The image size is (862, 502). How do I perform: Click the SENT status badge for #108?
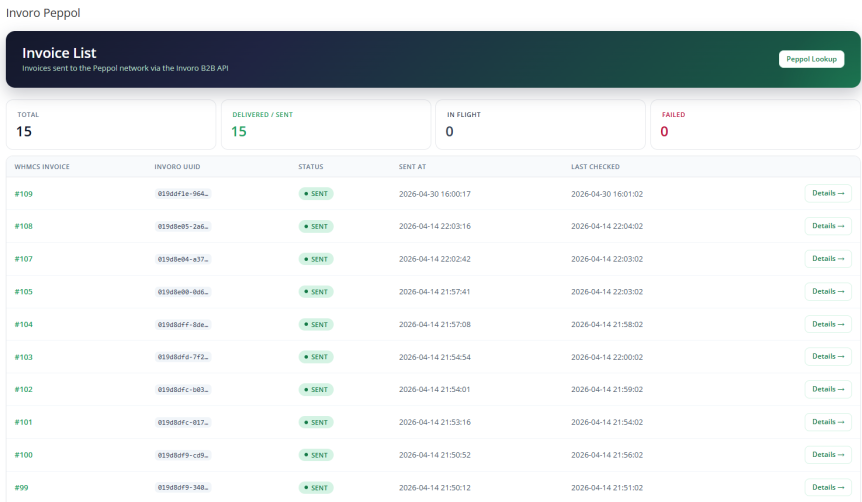pos(316,227)
